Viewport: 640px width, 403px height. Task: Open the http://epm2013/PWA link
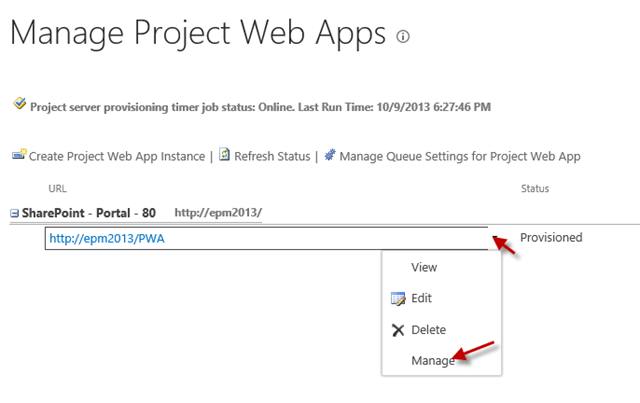point(107,238)
